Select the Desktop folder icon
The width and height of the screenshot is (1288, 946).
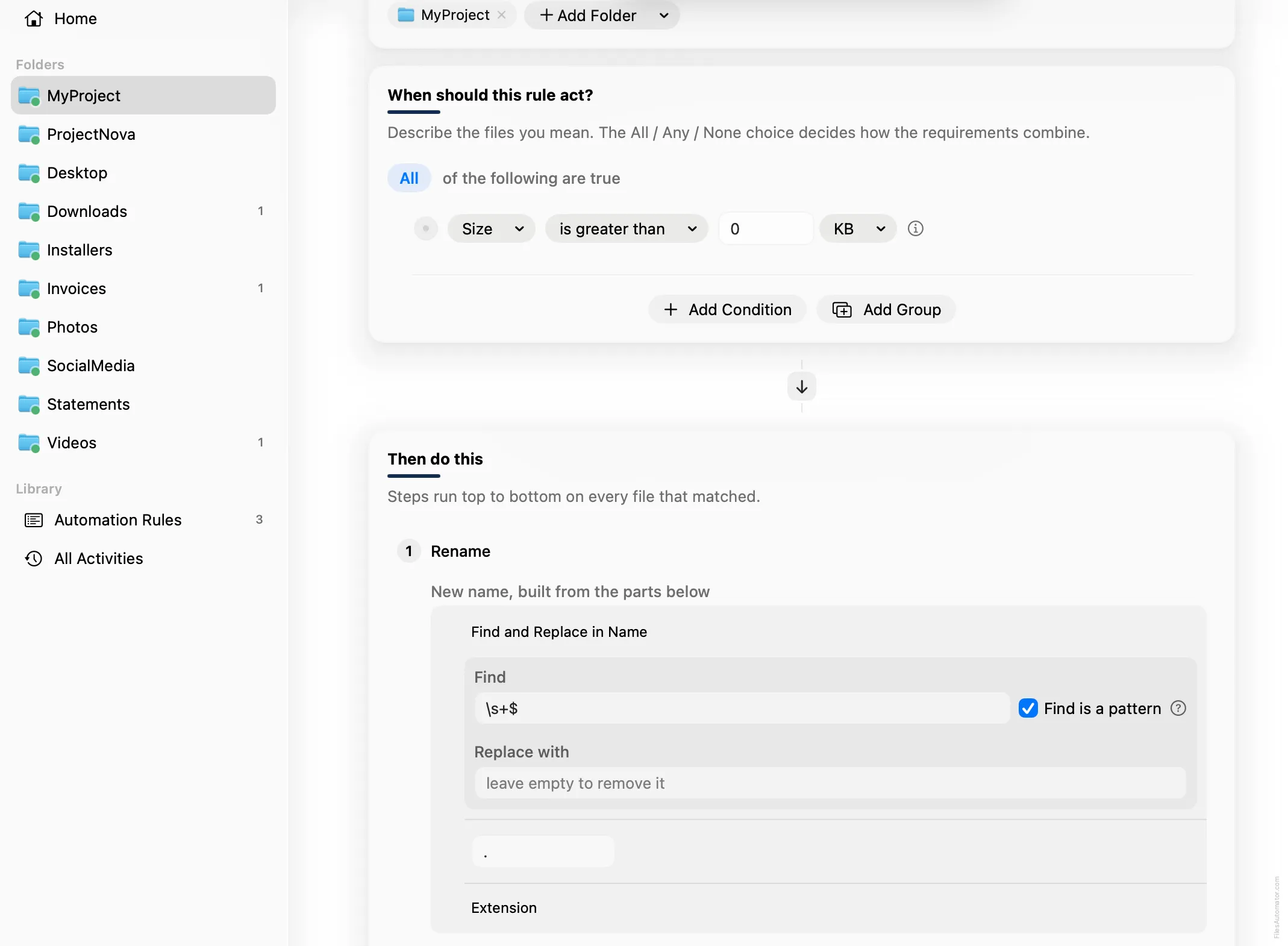click(28, 173)
